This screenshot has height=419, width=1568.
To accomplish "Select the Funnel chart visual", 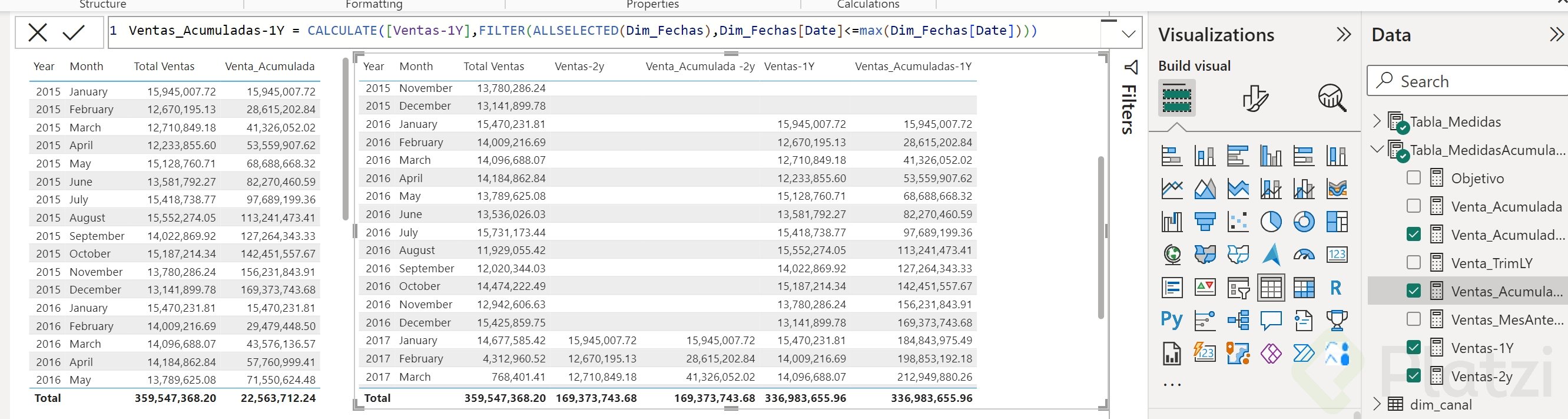I will (x=1205, y=222).
